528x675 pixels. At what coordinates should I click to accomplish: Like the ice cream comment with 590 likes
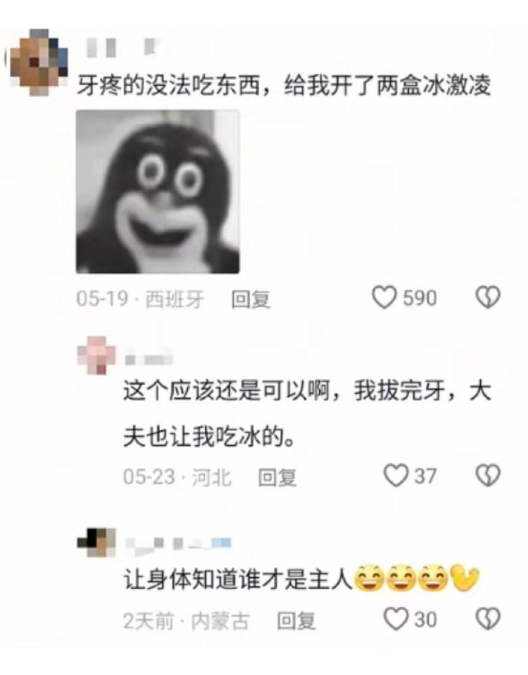(384, 298)
